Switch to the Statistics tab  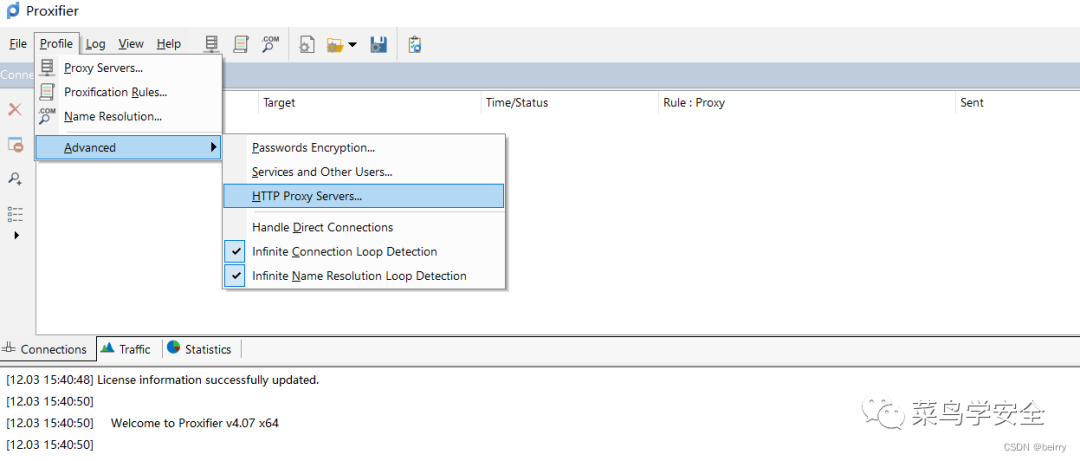[200, 349]
